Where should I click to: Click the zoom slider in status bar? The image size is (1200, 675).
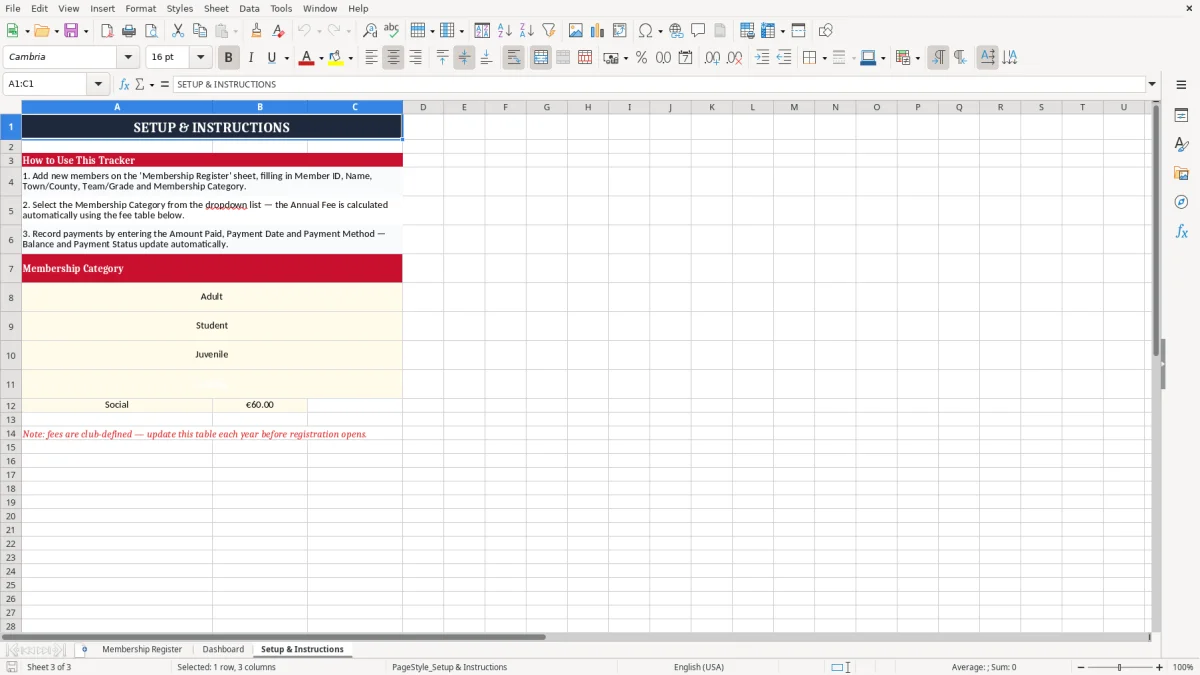coord(1120,667)
